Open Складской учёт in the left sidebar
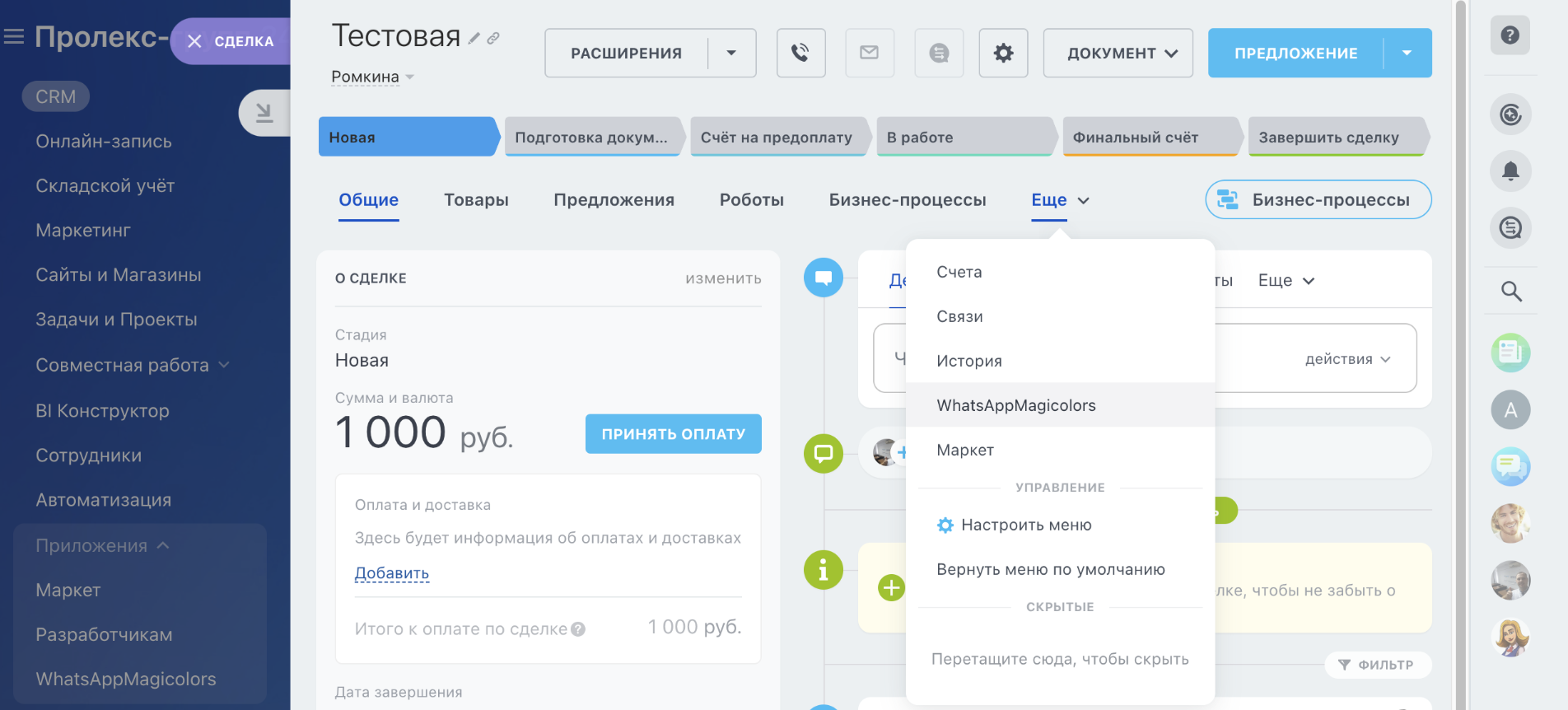This screenshot has width=1568, height=710. click(x=105, y=186)
